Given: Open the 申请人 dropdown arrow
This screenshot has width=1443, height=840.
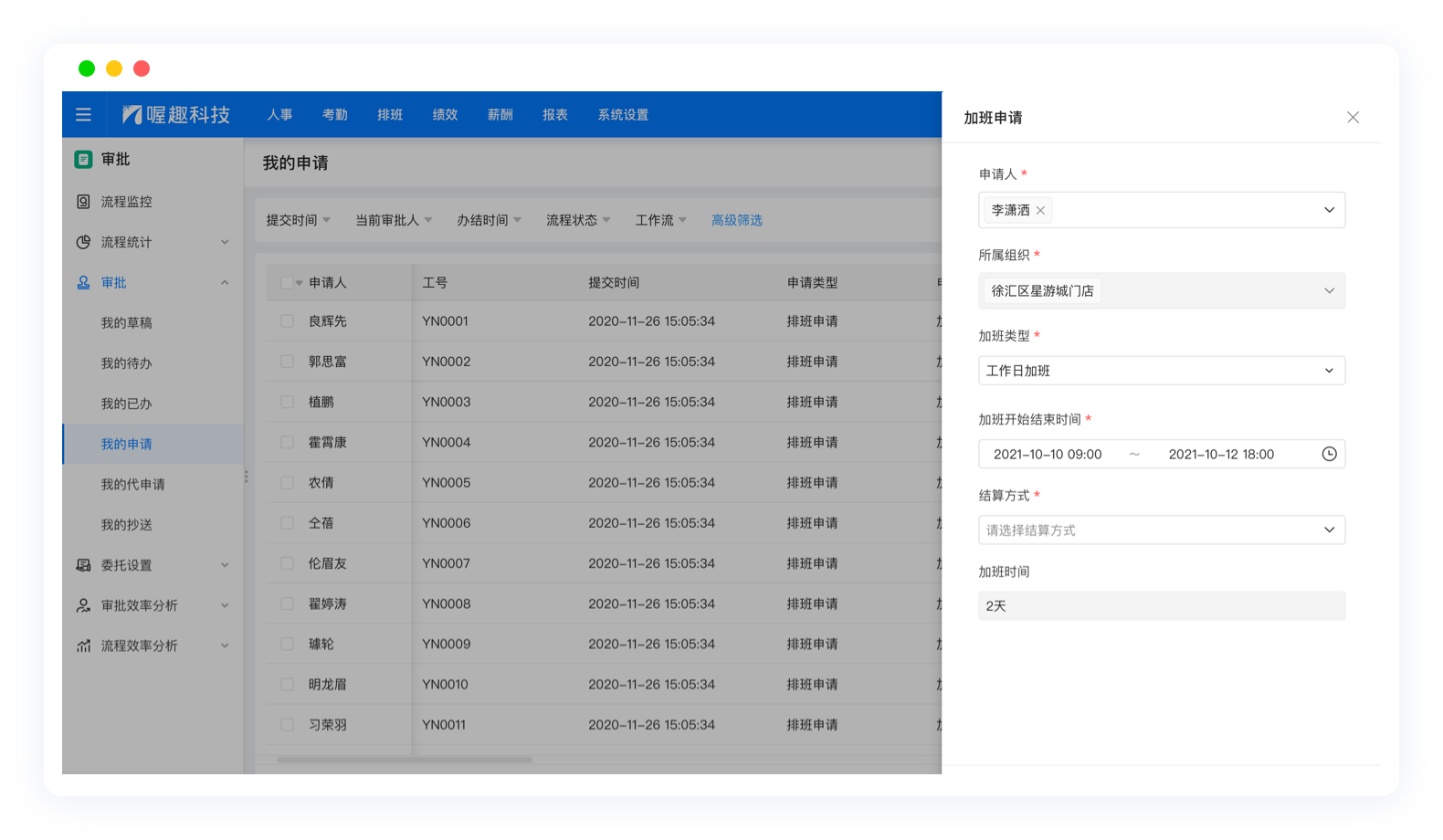Looking at the screenshot, I should click(x=1329, y=210).
